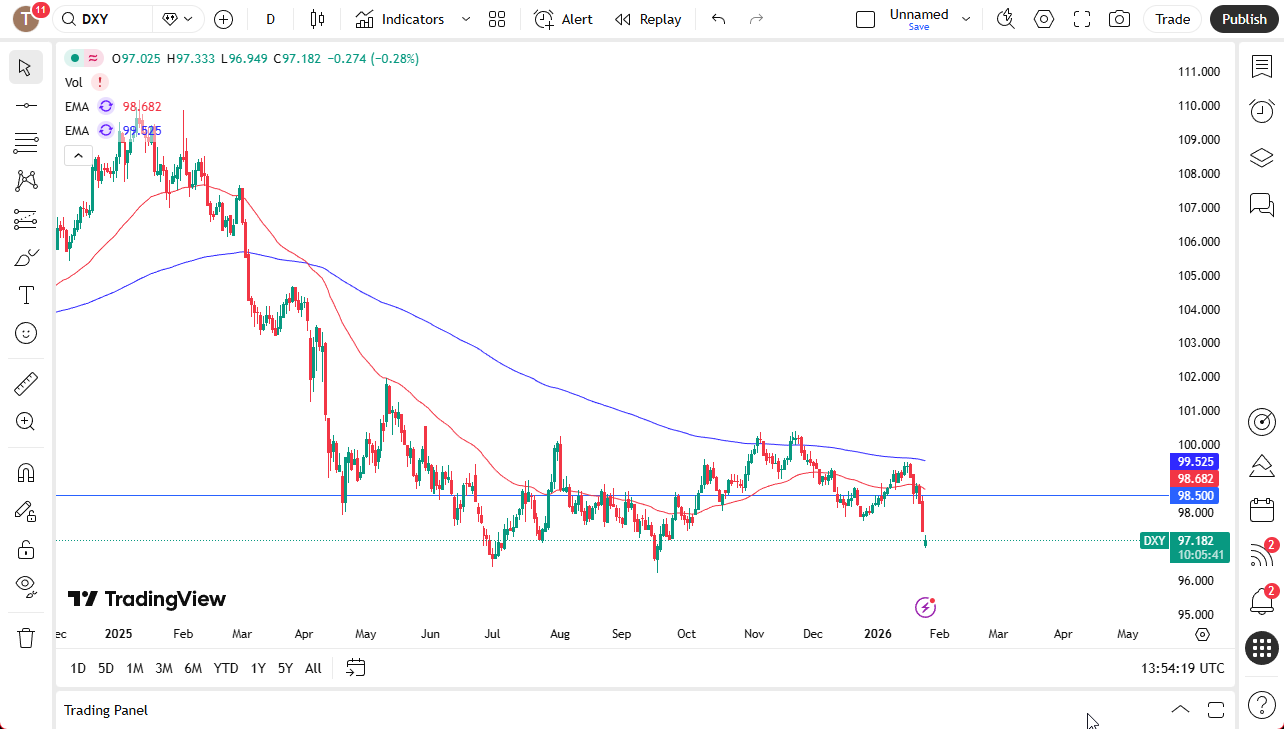Open the Trading Panel tab
Image resolution: width=1284 pixels, height=729 pixels.
[105, 710]
